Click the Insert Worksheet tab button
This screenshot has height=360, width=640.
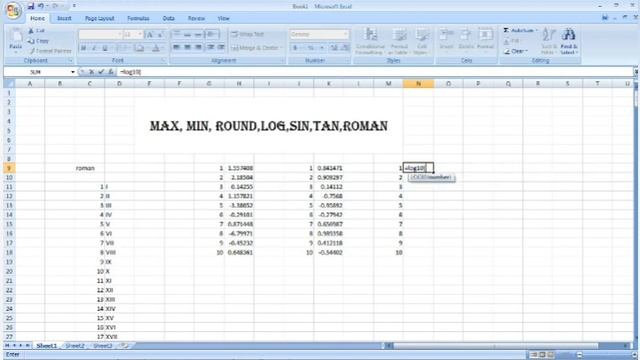124,346
